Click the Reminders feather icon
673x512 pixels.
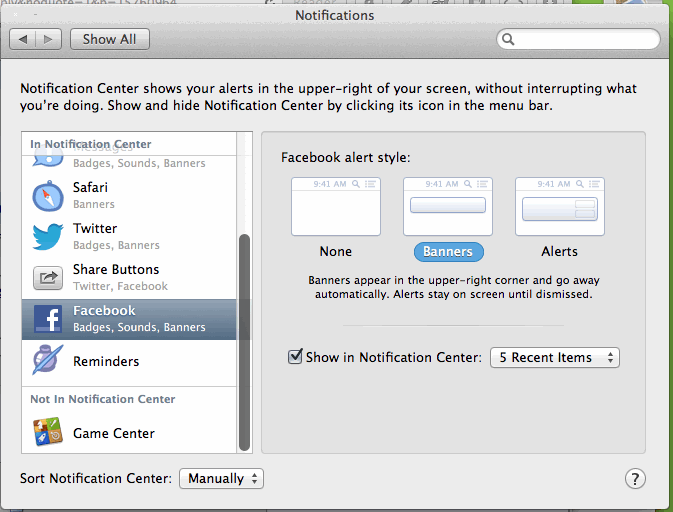tap(48, 360)
